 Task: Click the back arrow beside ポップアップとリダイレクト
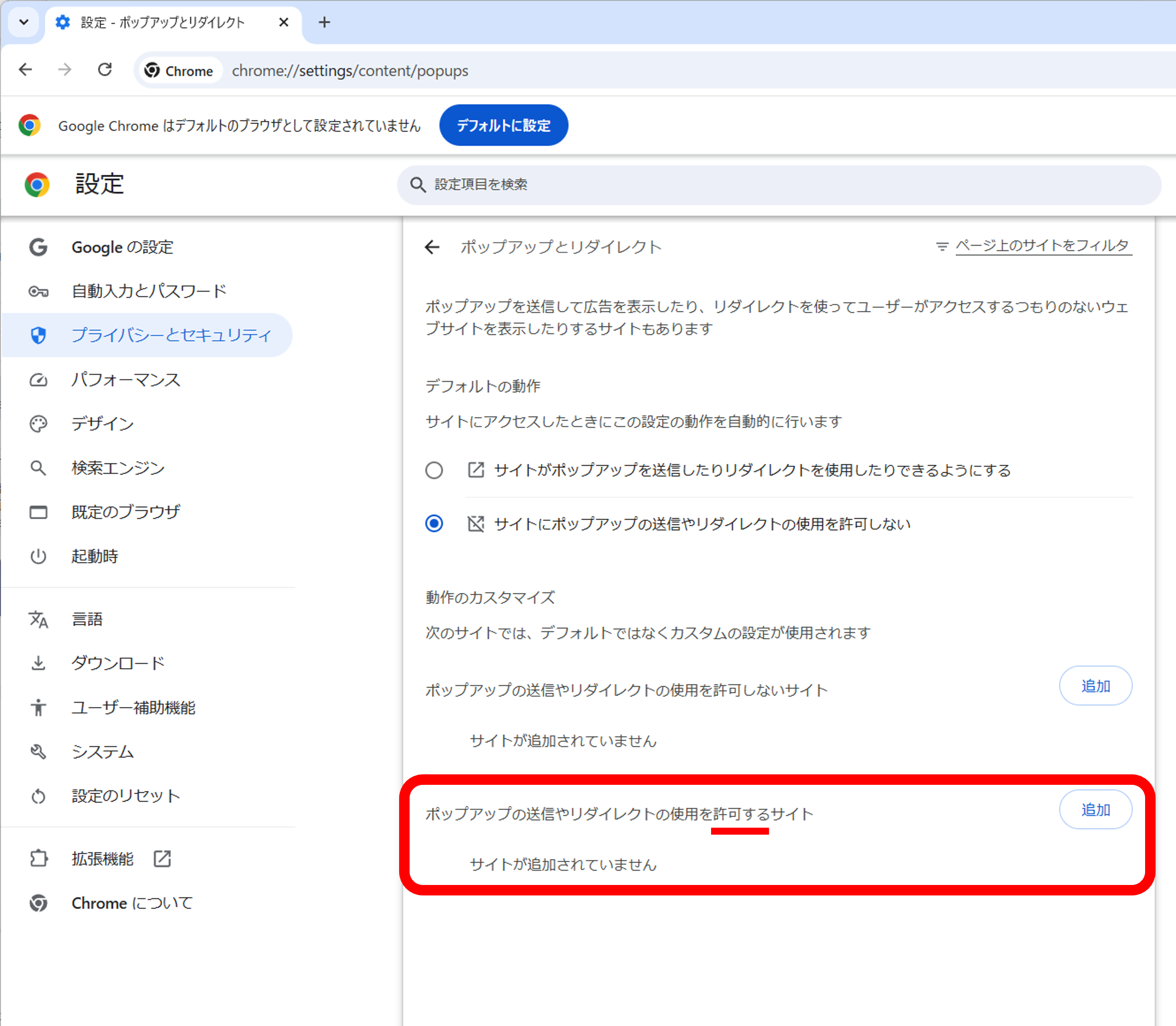[432, 247]
